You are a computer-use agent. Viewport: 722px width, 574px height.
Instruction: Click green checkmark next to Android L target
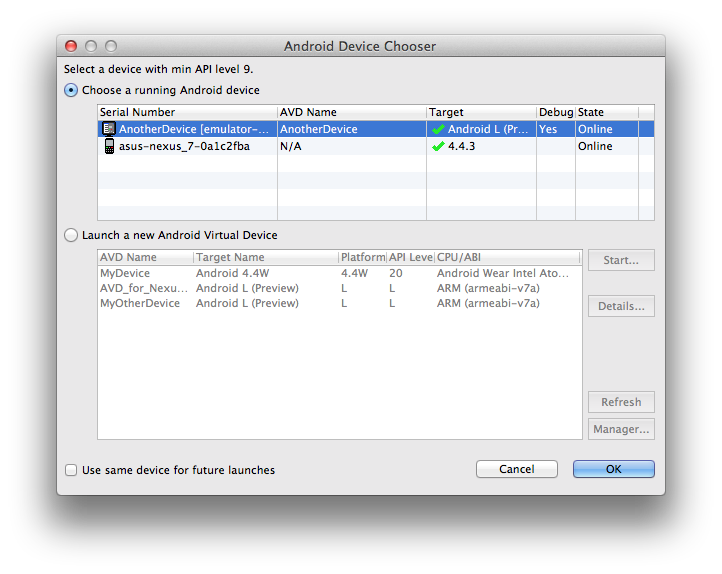pos(438,129)
